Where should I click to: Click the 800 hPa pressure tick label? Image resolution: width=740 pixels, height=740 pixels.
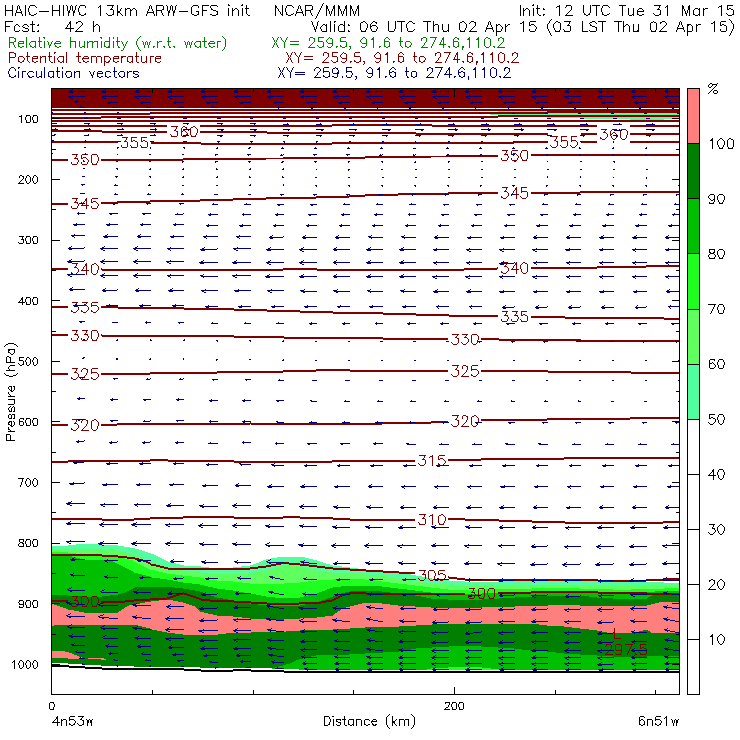pos(28,543)
